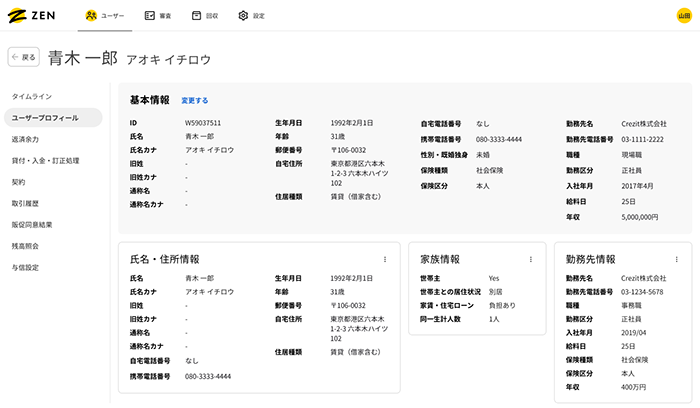Select ユーザープロフィール in the sidebar
Viewport: 700px width, 408px height.
coord(44,118)
